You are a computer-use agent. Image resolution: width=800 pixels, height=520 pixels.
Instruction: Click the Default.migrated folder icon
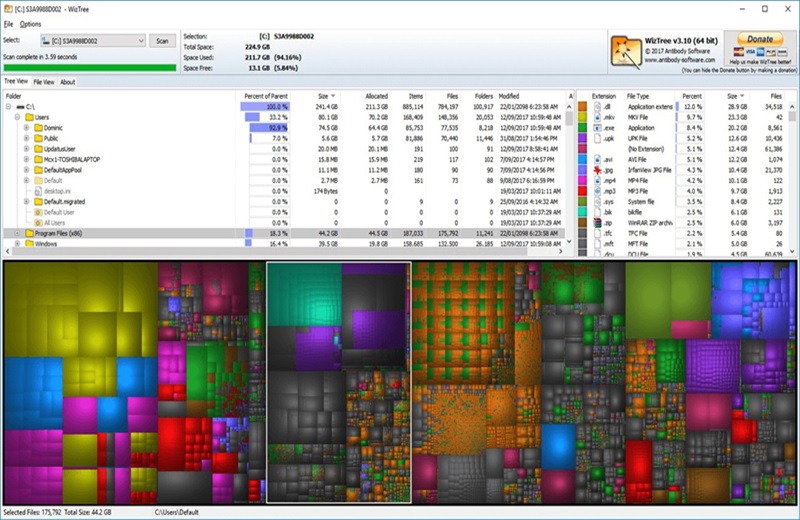pyautogui.click(x=38, y=202)
